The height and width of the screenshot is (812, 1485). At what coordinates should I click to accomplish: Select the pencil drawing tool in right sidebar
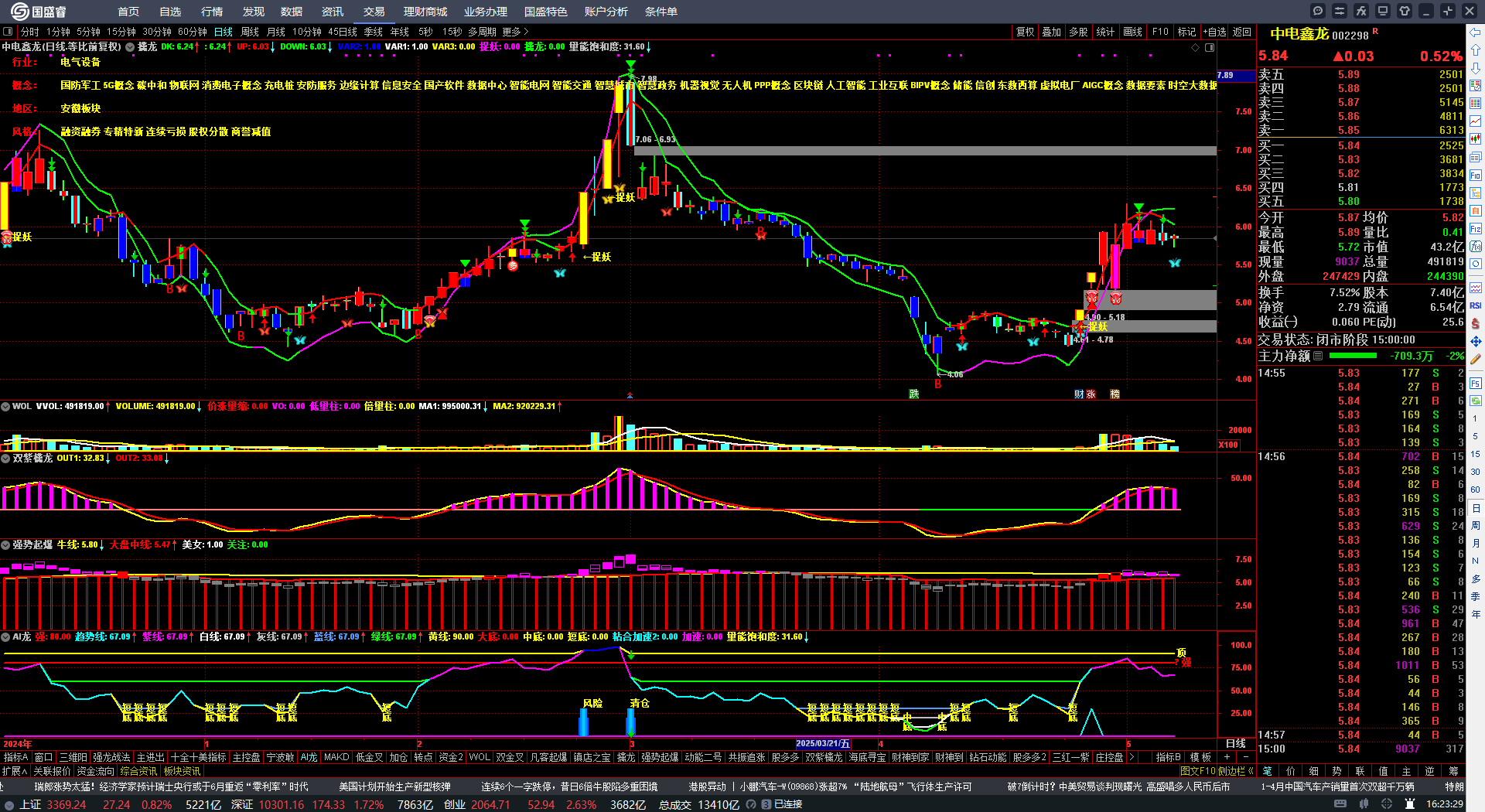tap(1476, 359)
